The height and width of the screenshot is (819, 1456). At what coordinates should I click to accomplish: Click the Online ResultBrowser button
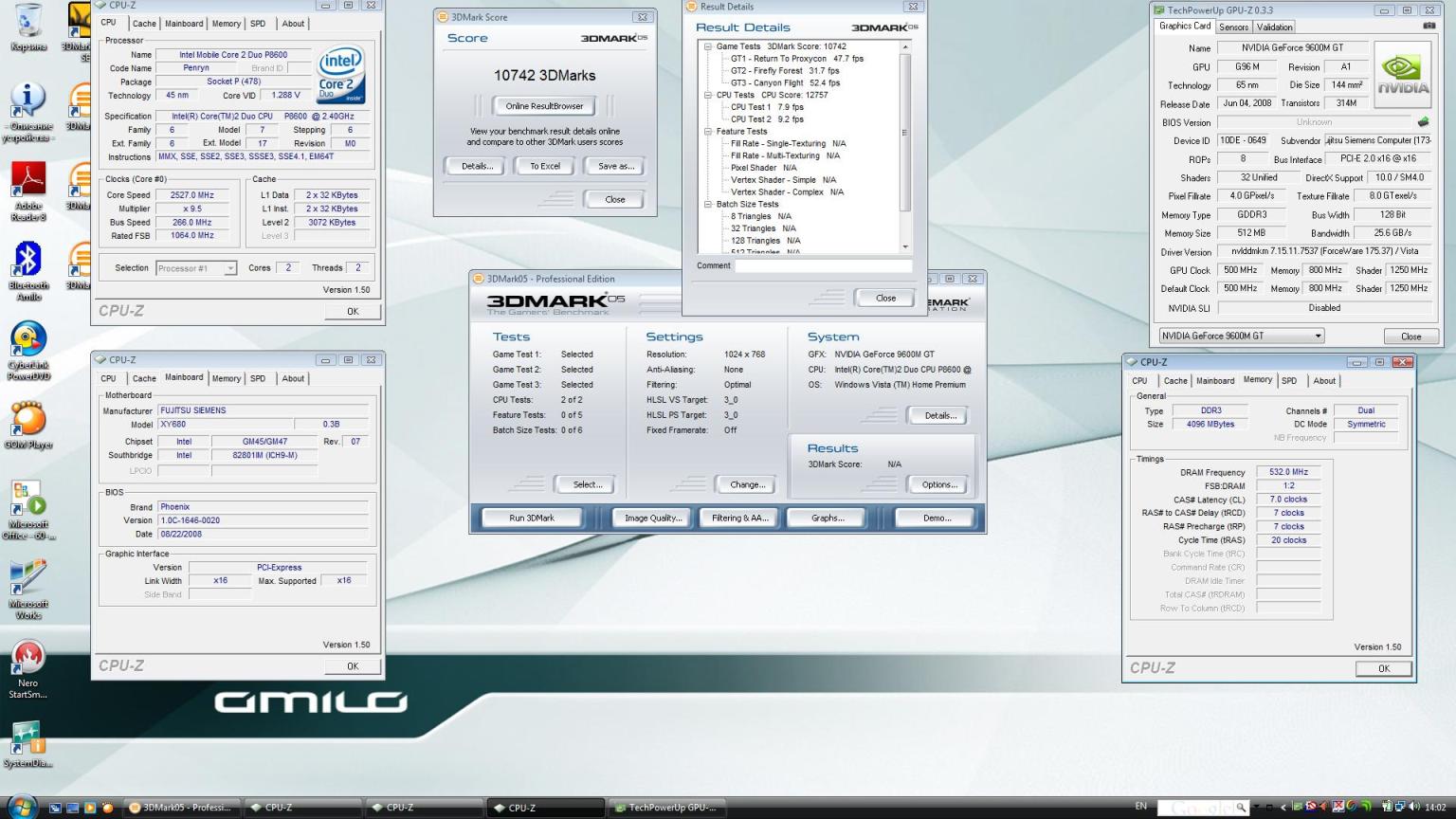544,106
